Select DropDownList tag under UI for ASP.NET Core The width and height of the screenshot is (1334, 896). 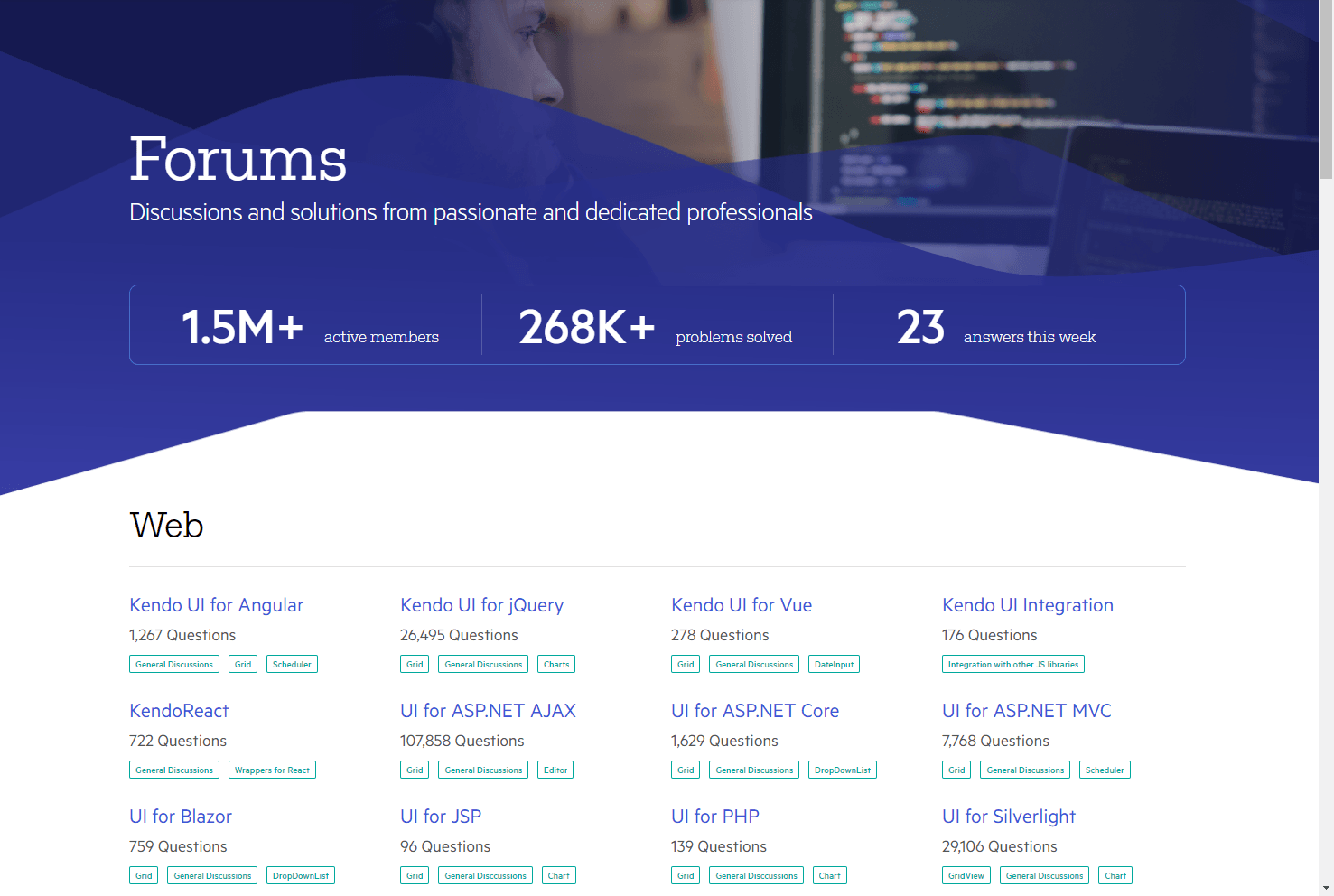[843, 770]
